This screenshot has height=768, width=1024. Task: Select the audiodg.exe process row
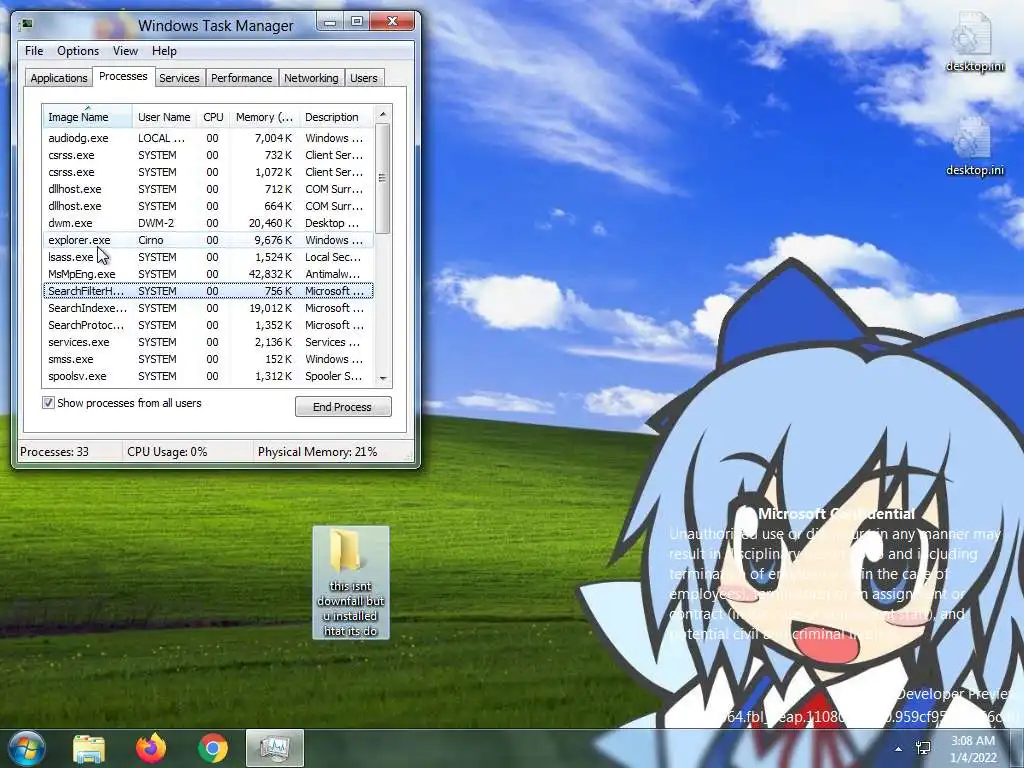click(x=208, y=138)
